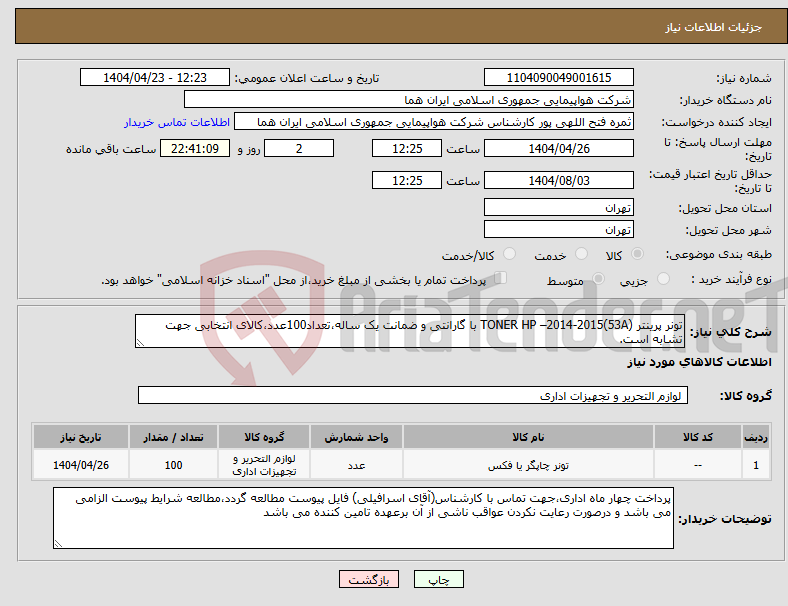Viewport: 788px width, 606px height.
Task: Click the description textarea resize handle
Action: click(x=140, y=343)
